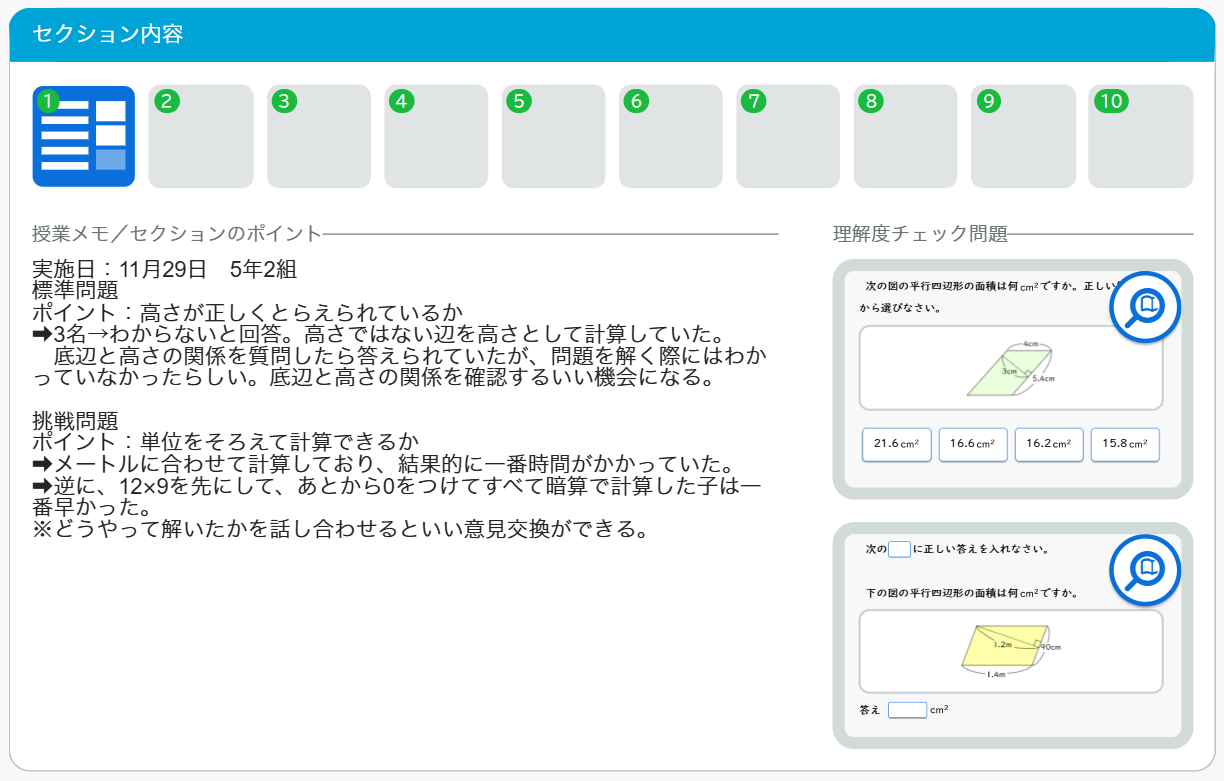The image size is (1224, 781).
Task: Click the yellow parallelogram figure image
Action: 1010,651
